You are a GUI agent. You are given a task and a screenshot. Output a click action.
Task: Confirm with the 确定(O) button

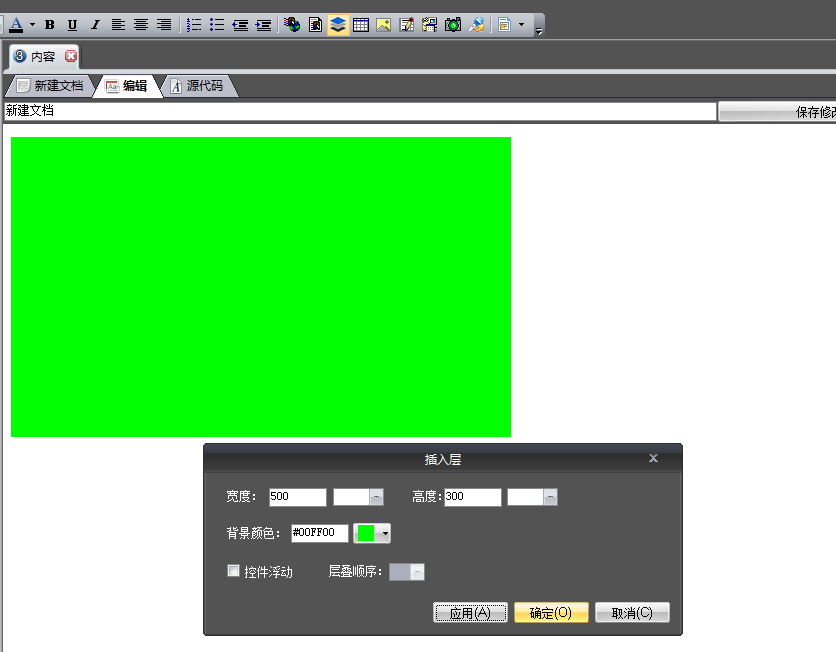coord(551,613)
